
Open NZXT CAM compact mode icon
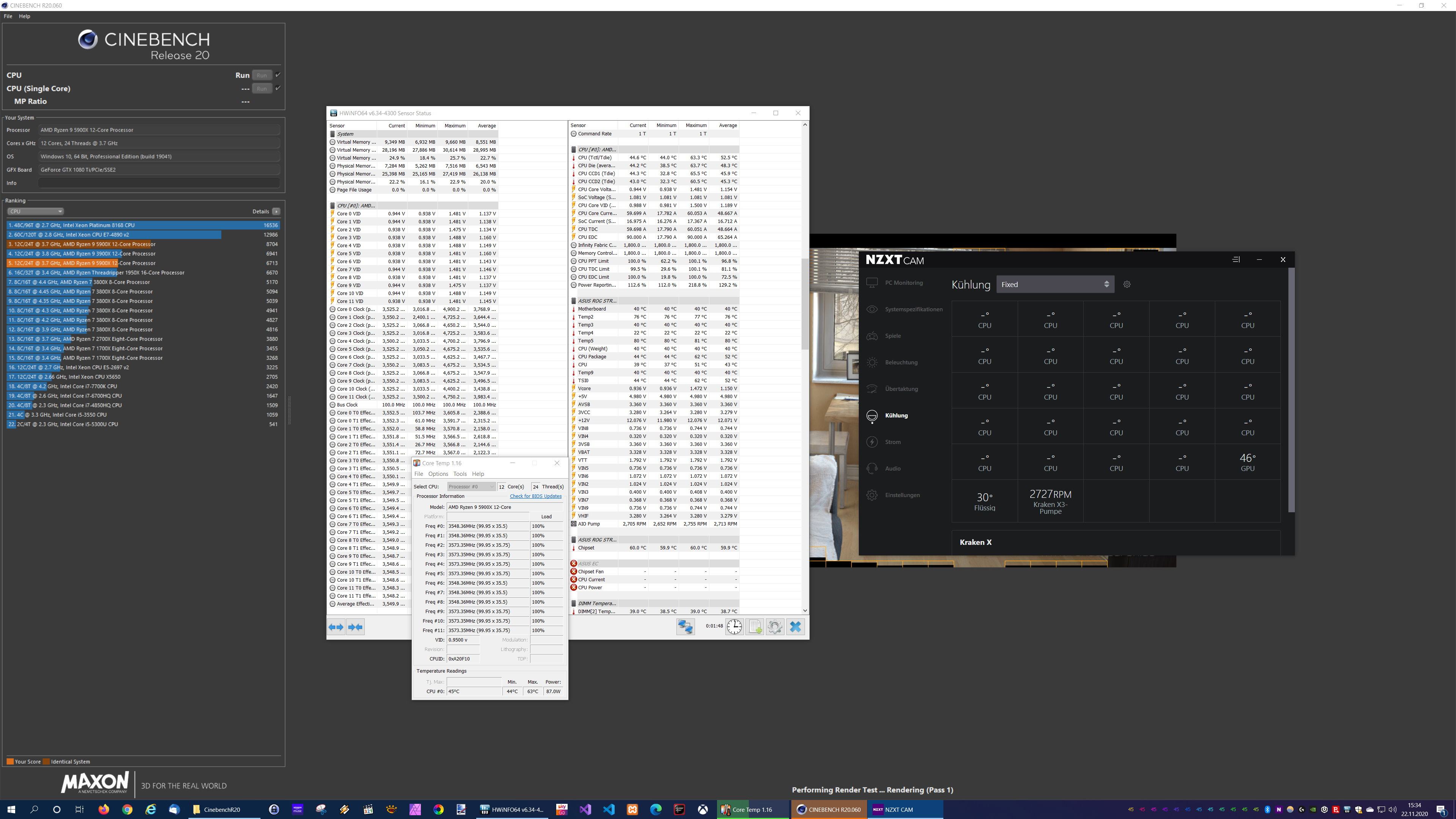click(x=1236, y=259)
